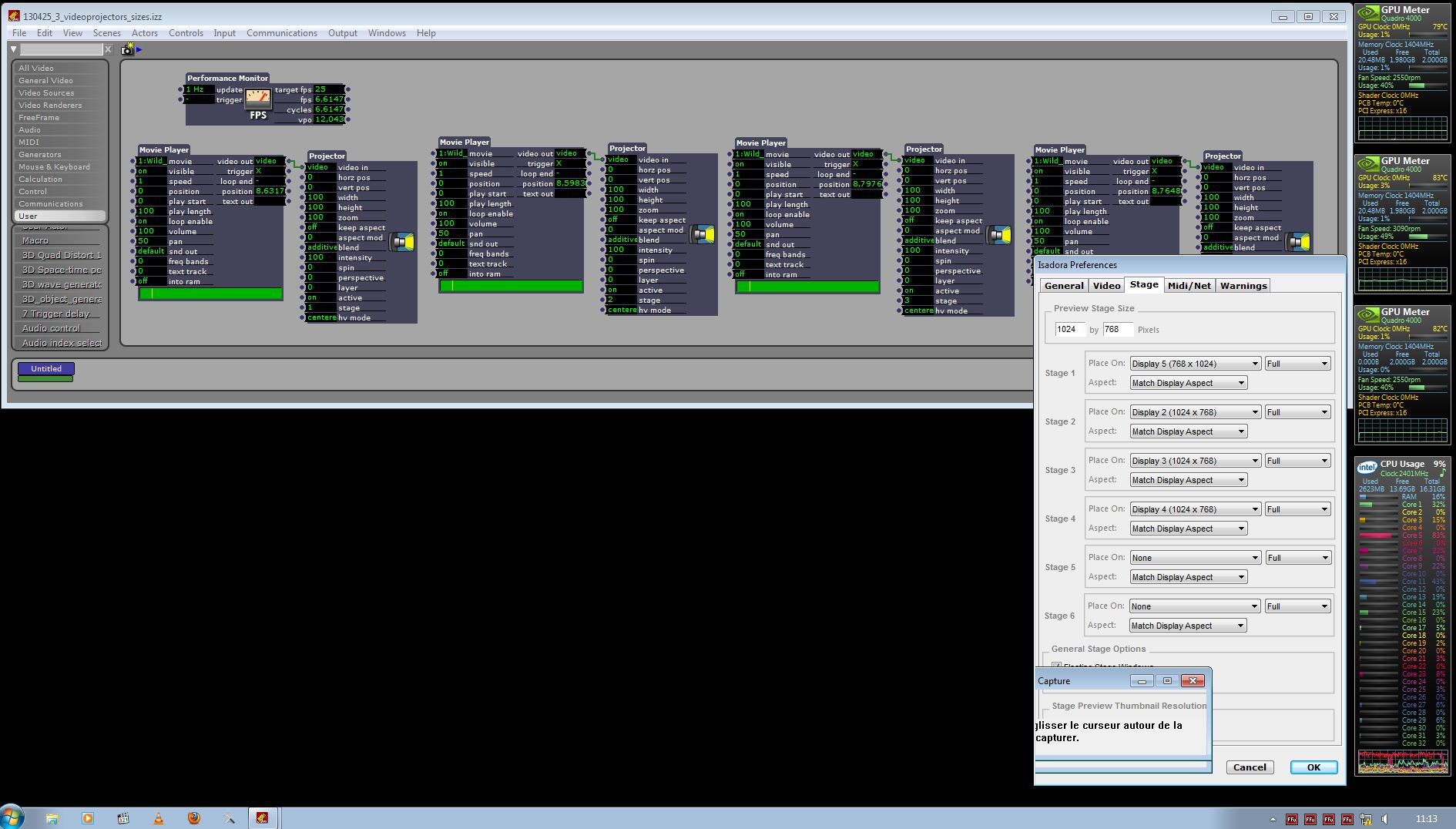Open the Stage 5 'Place On' dropdown set to None
The width and height of the screenshot is (1456, 829).
[x=1195, y=558]
